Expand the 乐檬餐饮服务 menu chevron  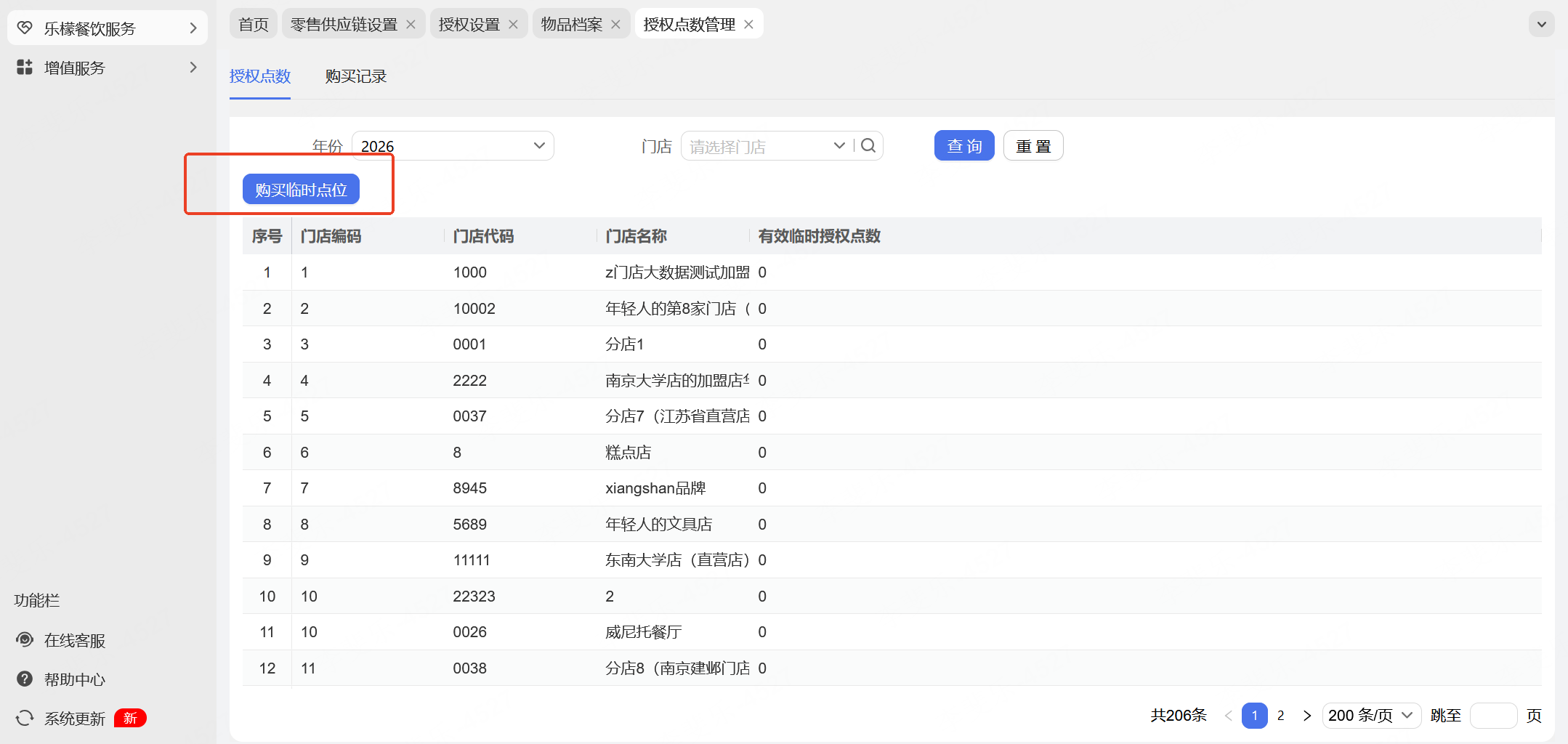click(x=193, y=28)
